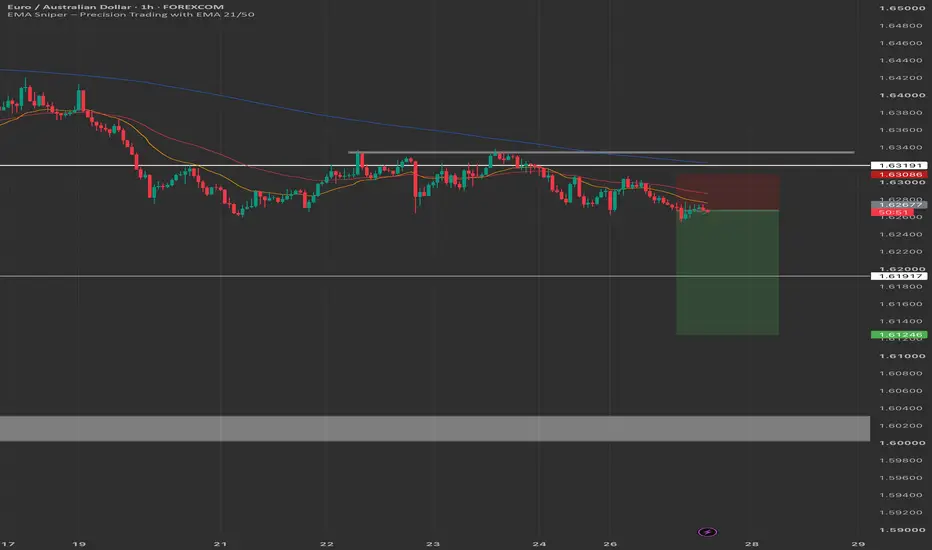Click the 1.64800 price axis label
This screenshot has height=550, width=932.
tap(902, 26)
